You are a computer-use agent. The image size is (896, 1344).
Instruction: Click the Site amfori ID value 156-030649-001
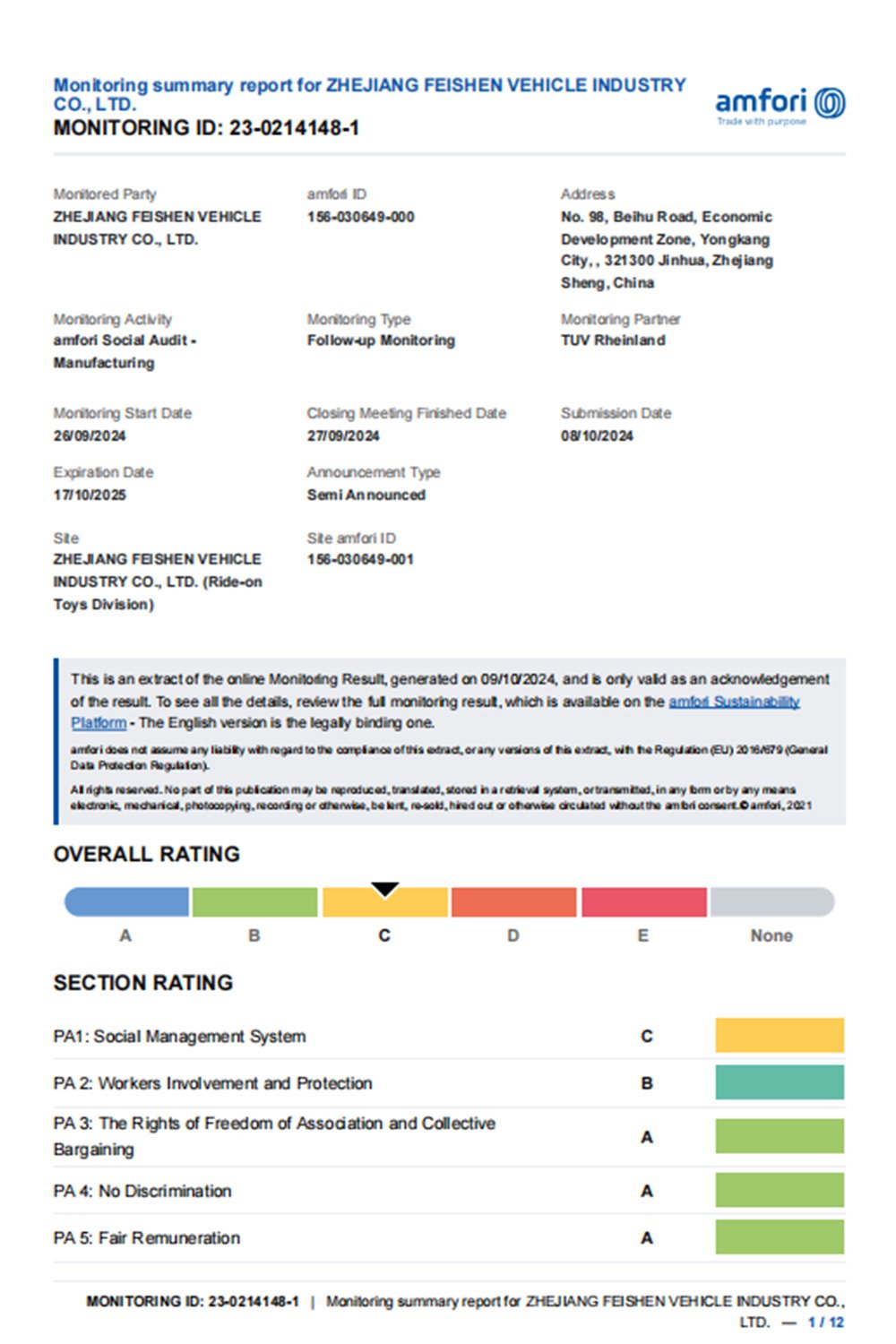coord(360,560)
